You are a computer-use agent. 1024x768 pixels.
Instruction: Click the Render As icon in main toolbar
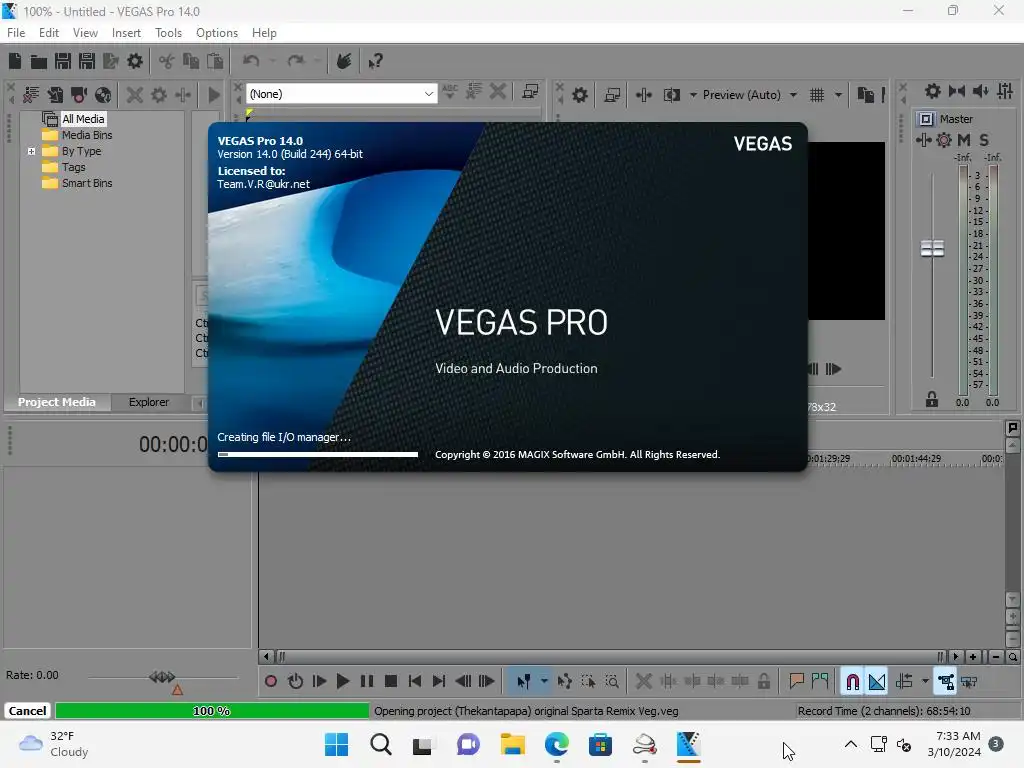[111, 61]
